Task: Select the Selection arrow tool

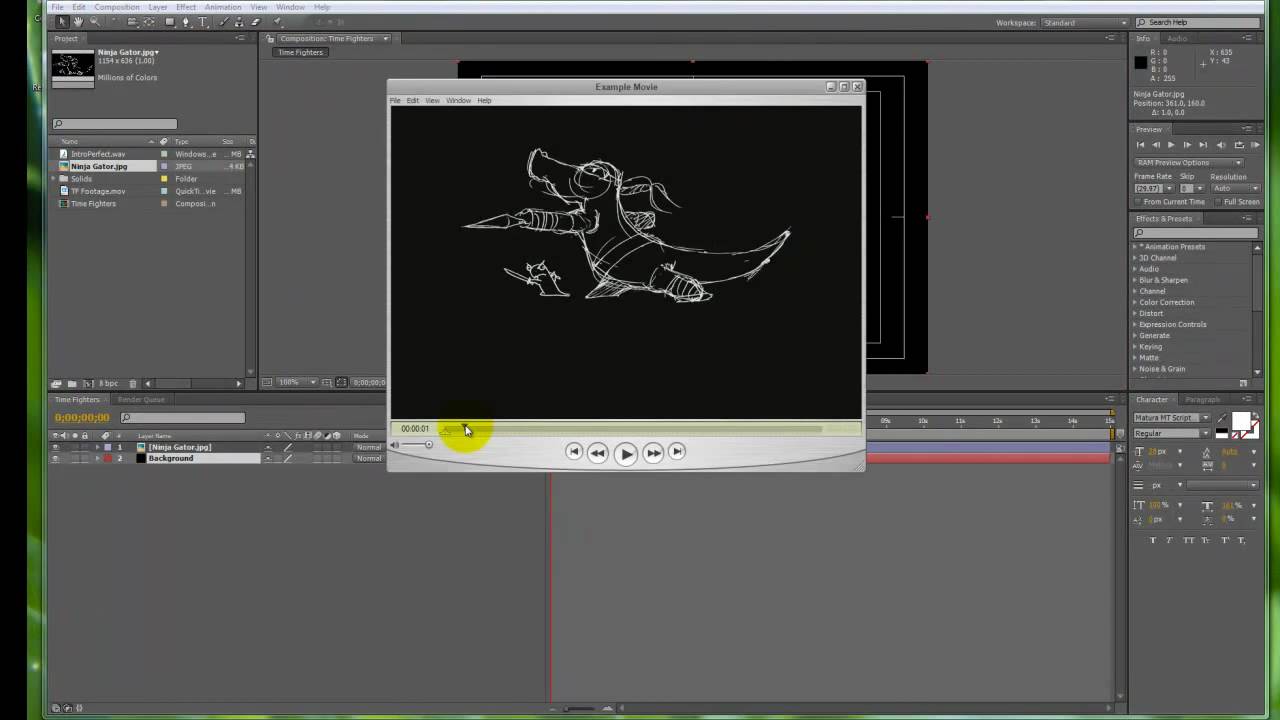Action: pyautogui.click(x=62, y=21)
